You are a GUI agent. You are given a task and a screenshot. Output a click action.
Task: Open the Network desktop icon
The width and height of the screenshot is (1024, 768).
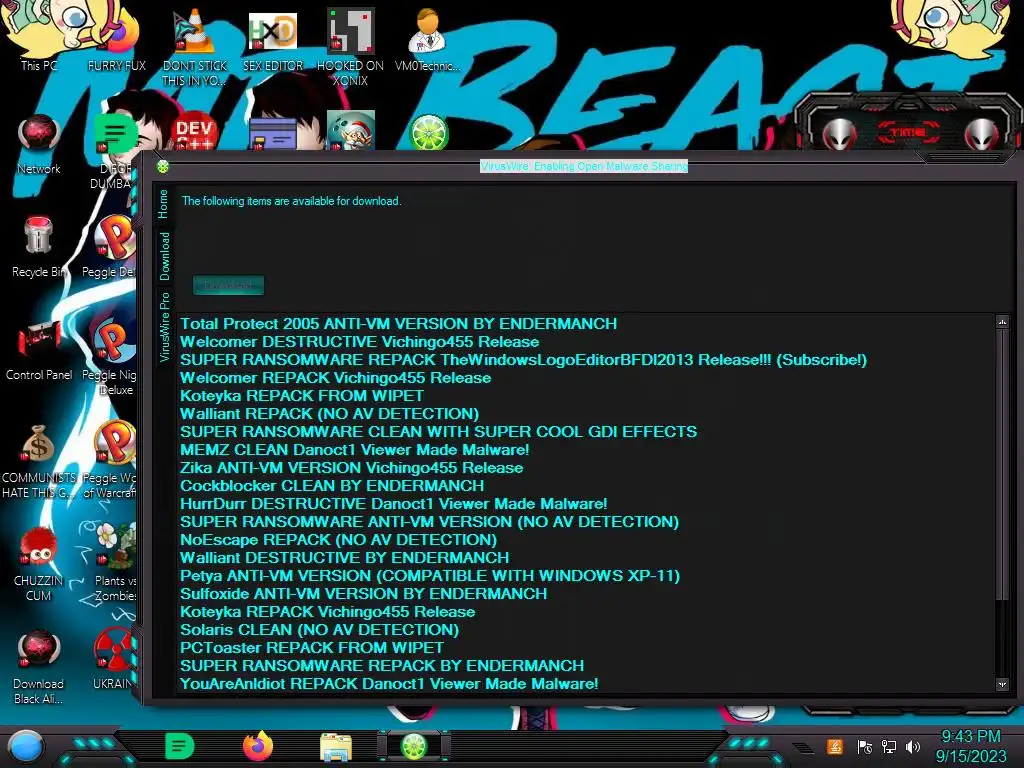39,144
